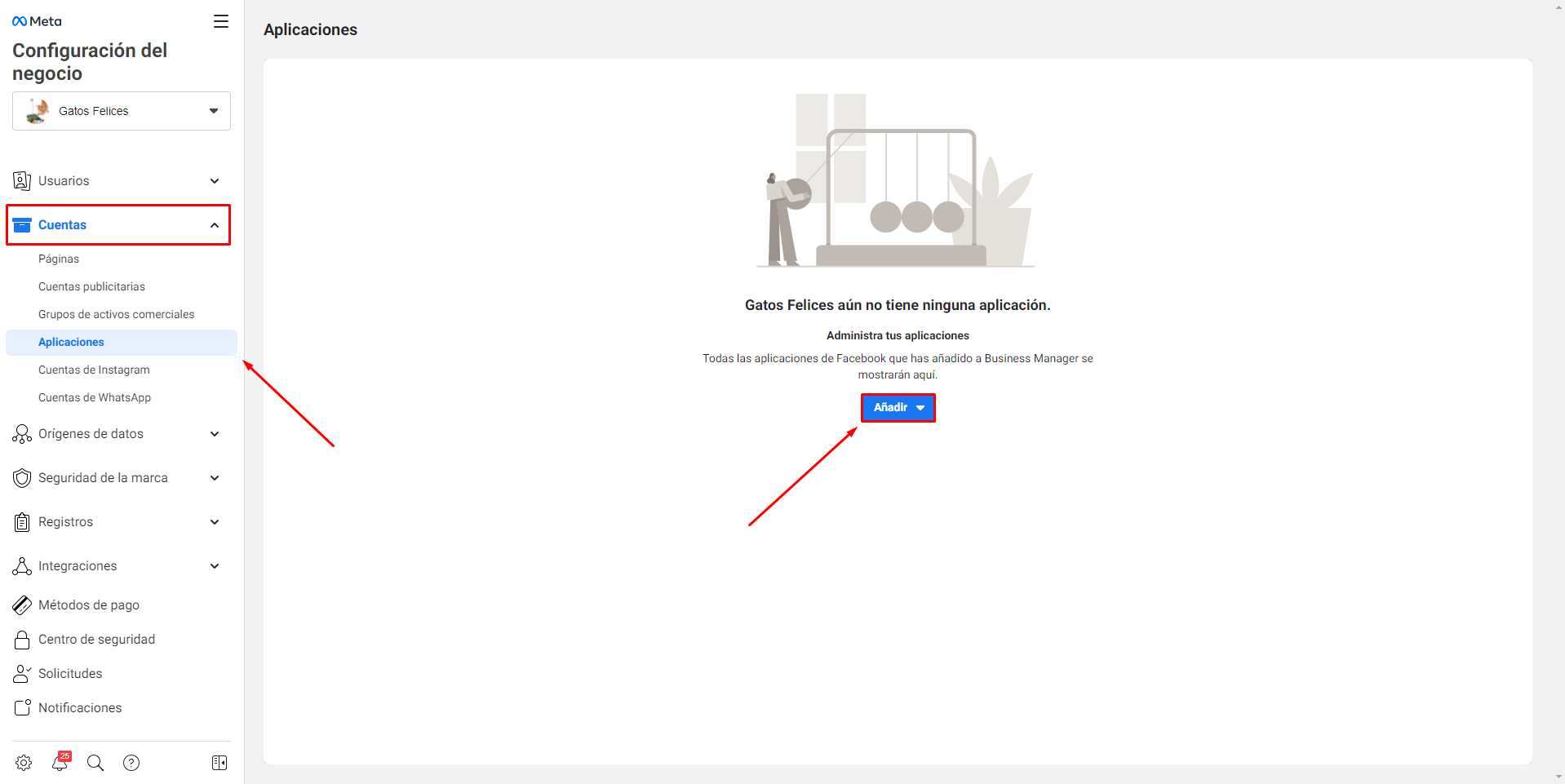Click the Centro de seguridad lock icon
1565x784 pixels.
tap(22, 640)
